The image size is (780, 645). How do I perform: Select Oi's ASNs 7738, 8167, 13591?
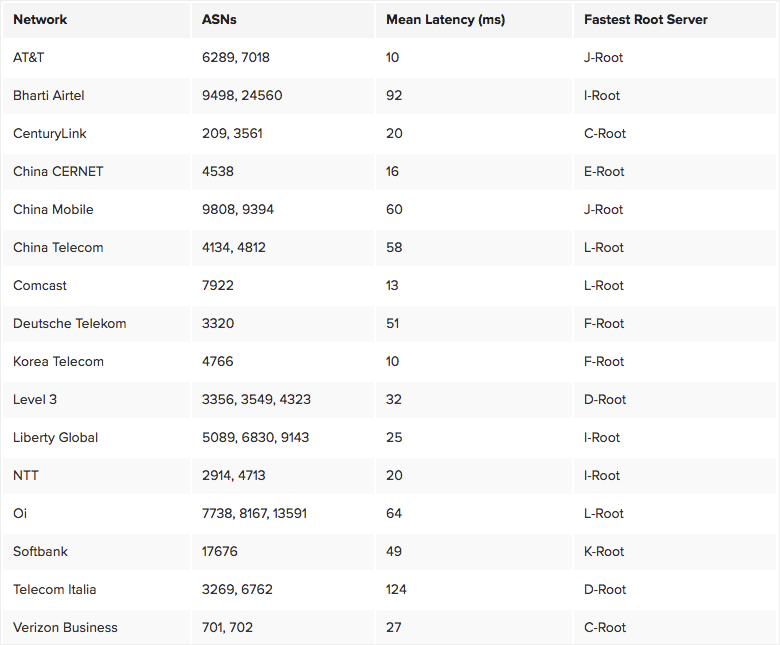[x=254, y=514]
